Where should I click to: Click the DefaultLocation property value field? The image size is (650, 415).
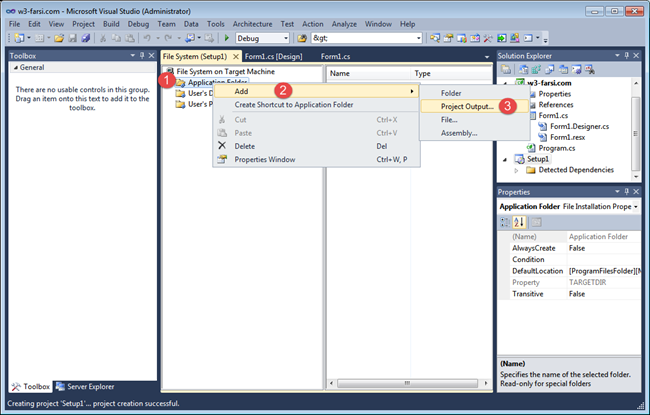coord(604,271)
